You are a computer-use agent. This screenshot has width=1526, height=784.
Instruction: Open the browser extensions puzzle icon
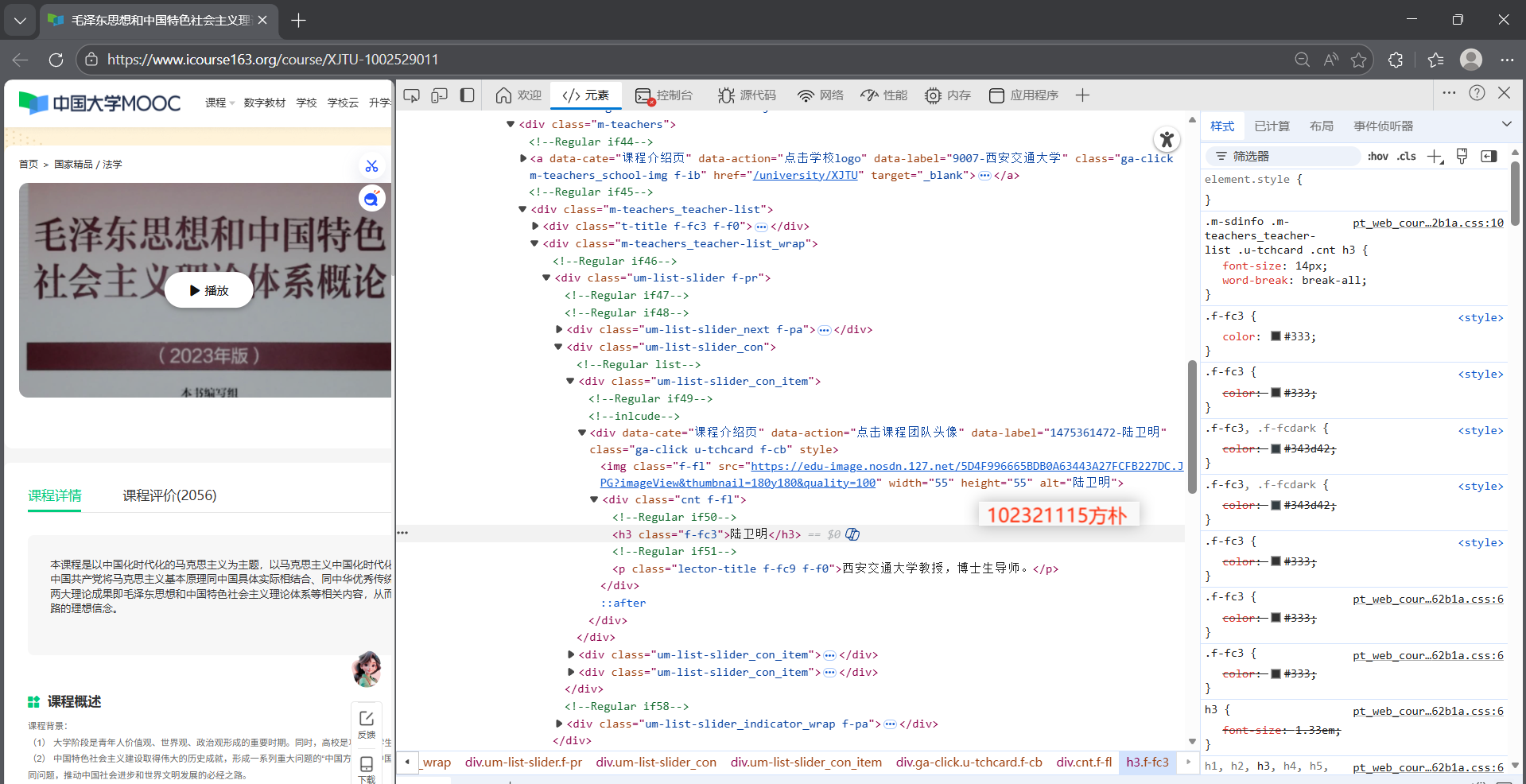1396,60
